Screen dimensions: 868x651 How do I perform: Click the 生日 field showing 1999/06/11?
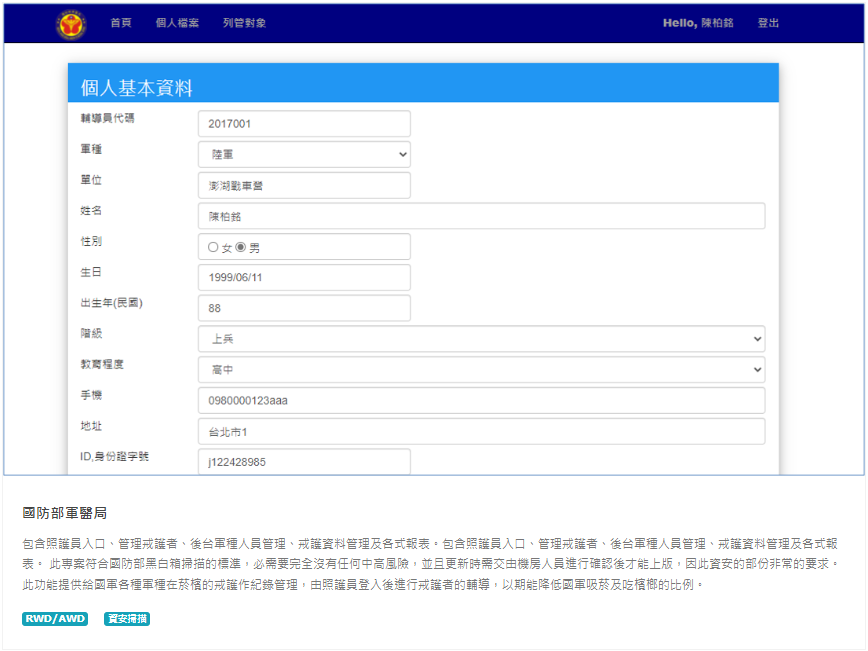(x=304, y=278)
